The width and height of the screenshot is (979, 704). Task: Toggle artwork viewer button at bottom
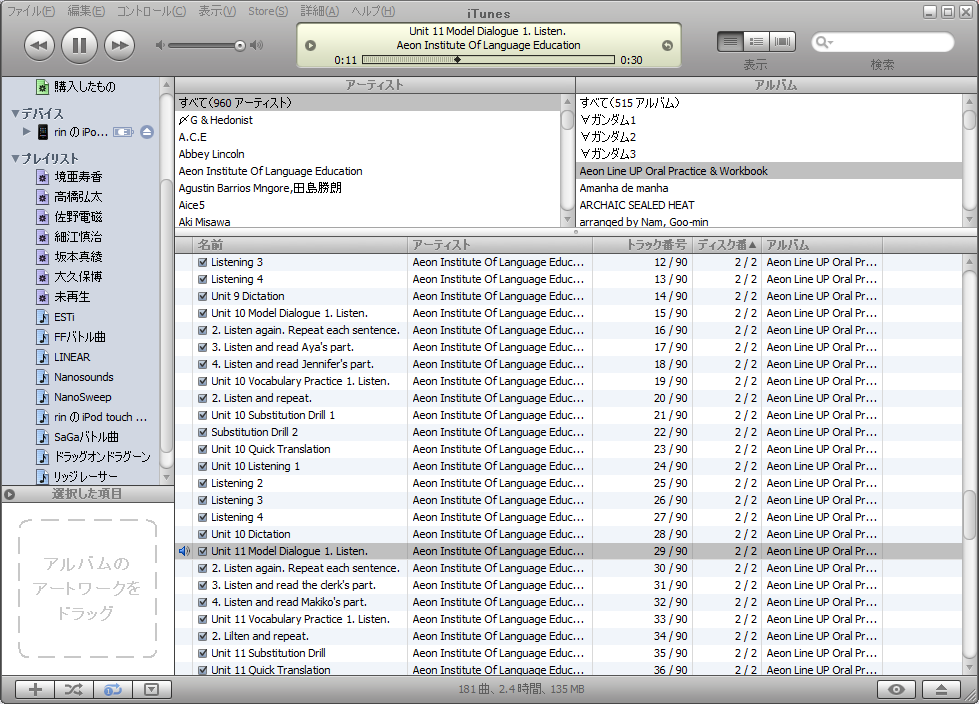(x=151, y=689)
